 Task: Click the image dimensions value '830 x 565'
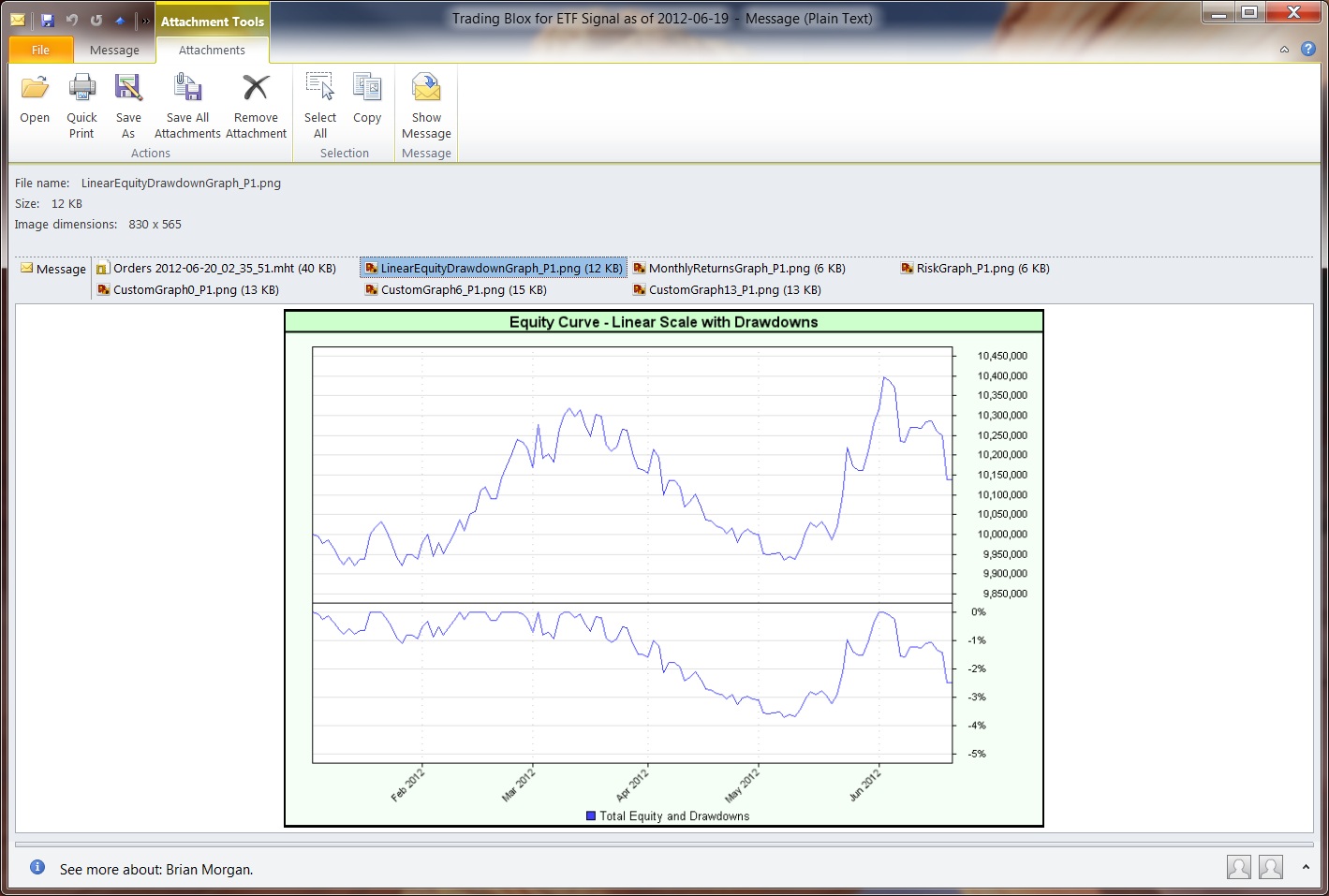point(155,225)
